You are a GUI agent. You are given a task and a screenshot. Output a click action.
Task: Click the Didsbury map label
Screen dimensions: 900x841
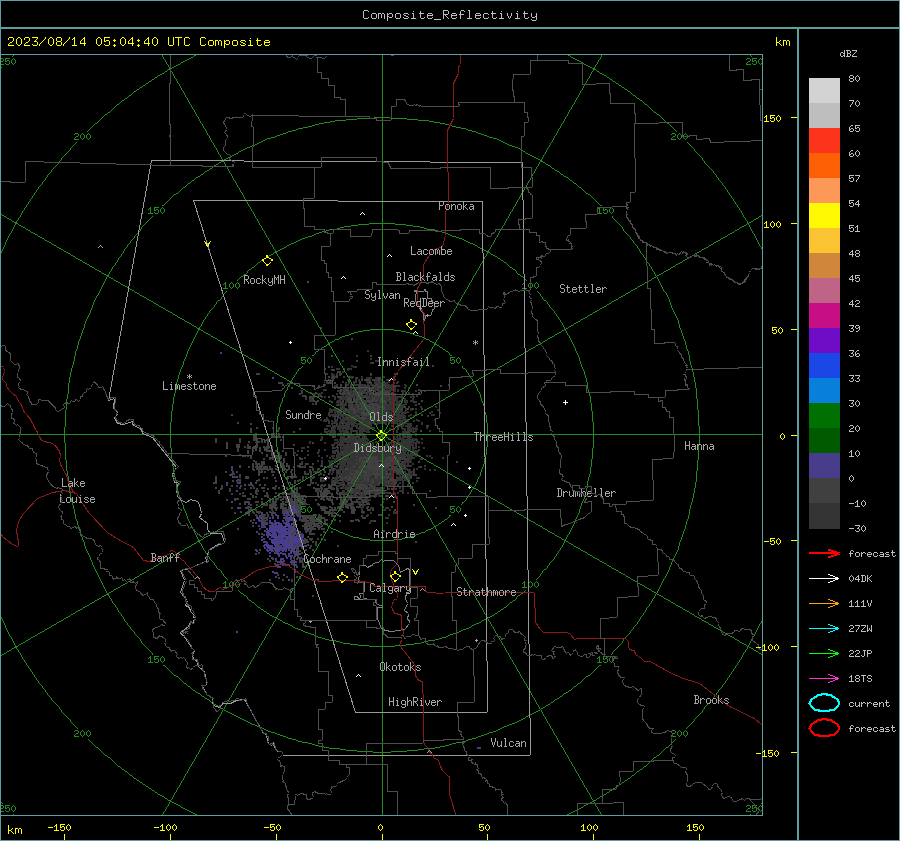pyautogui.click(x=377, y=448)
